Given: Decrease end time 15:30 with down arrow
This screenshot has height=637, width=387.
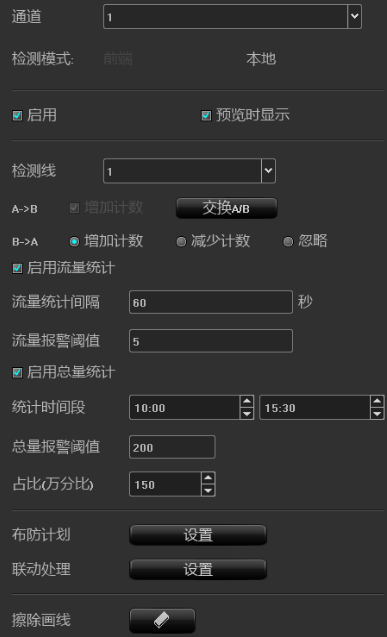Looking at the screenshot, I should tap(377, 414).
